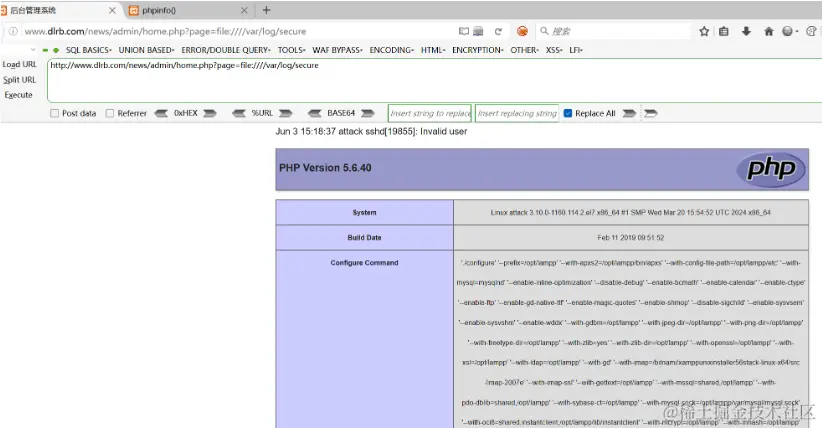Close the phpinfo() tab
The width and height of the screenshot is (822, 428).
(x=244, y=10)
